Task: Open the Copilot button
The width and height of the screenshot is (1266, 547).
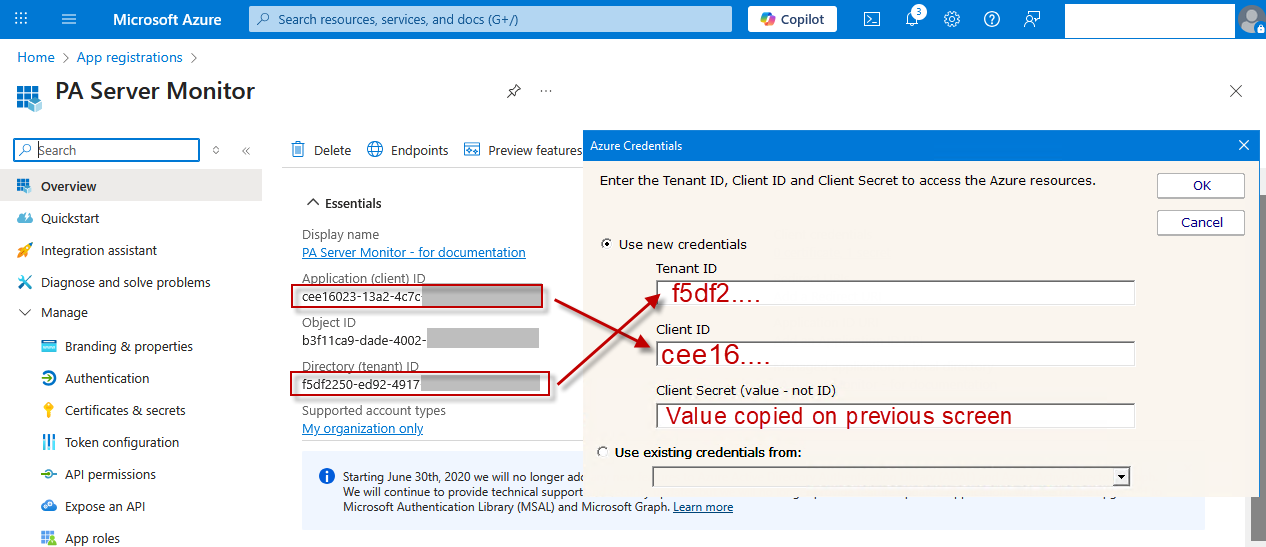Action: [792, 19]
